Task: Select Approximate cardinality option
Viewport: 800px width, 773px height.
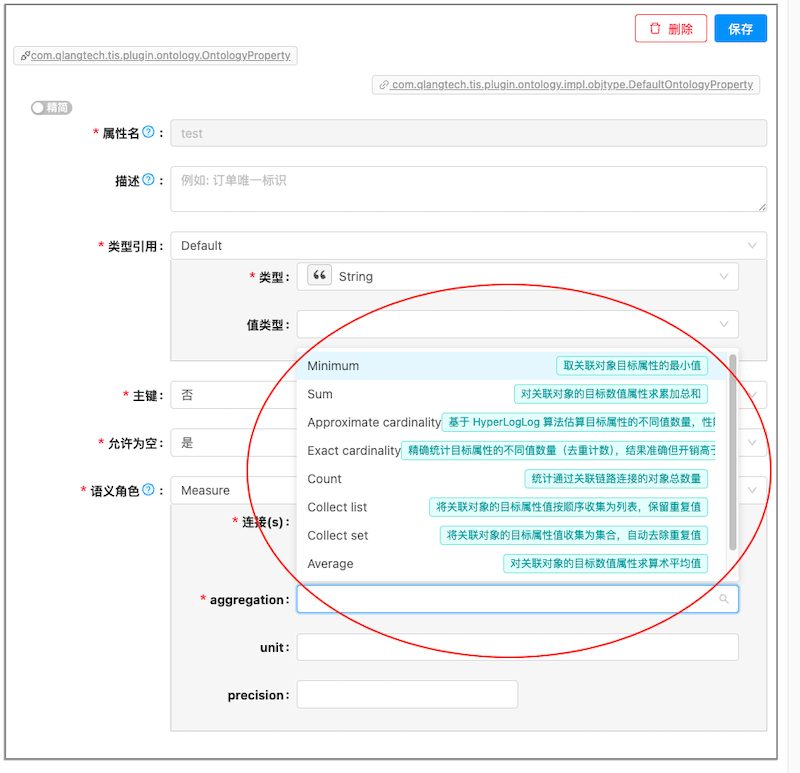Action: pyautogui.click(x=511, y=422)
